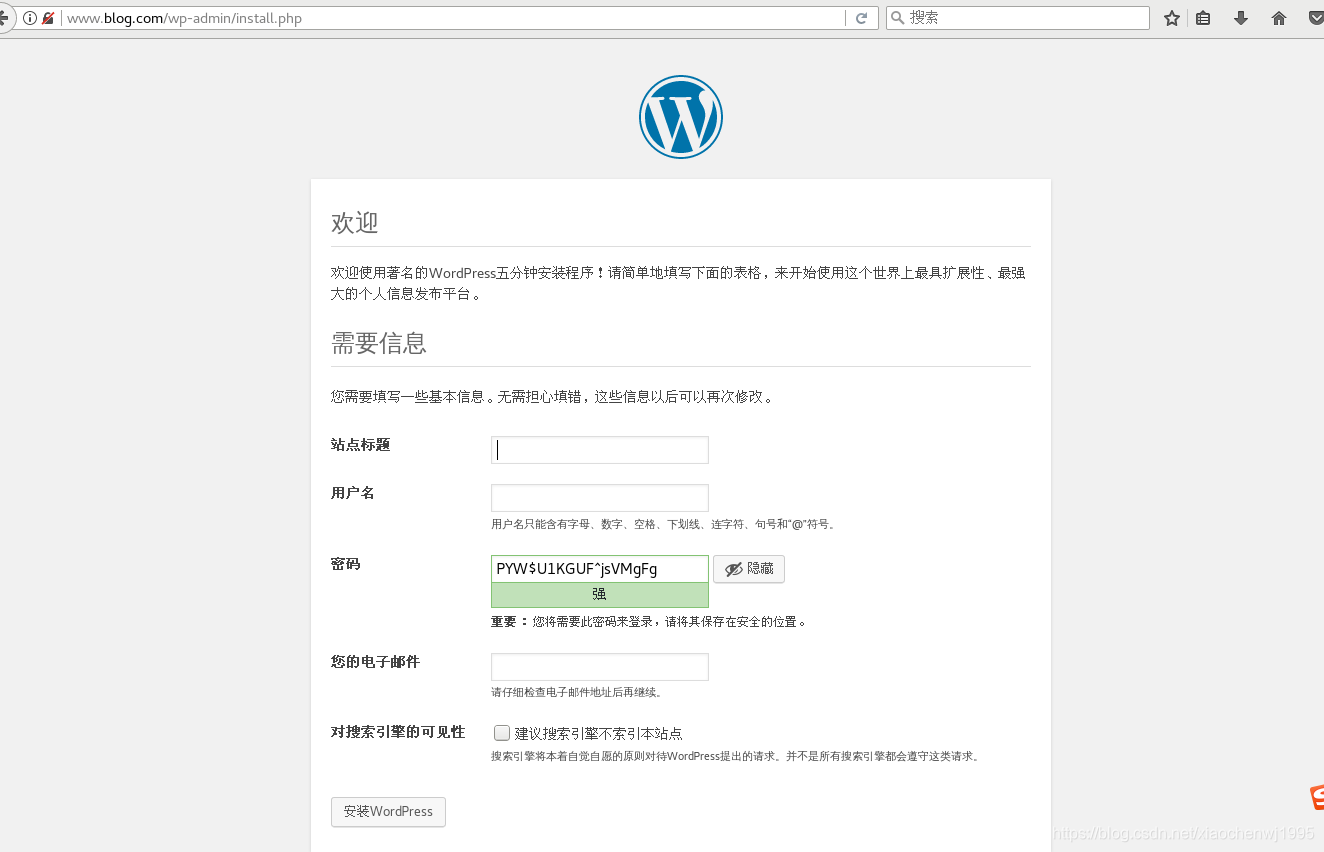The height and width of the screenshot is (852, 1324).
Task: Click the 用户名 label
Action: click(x=353, y=493)
